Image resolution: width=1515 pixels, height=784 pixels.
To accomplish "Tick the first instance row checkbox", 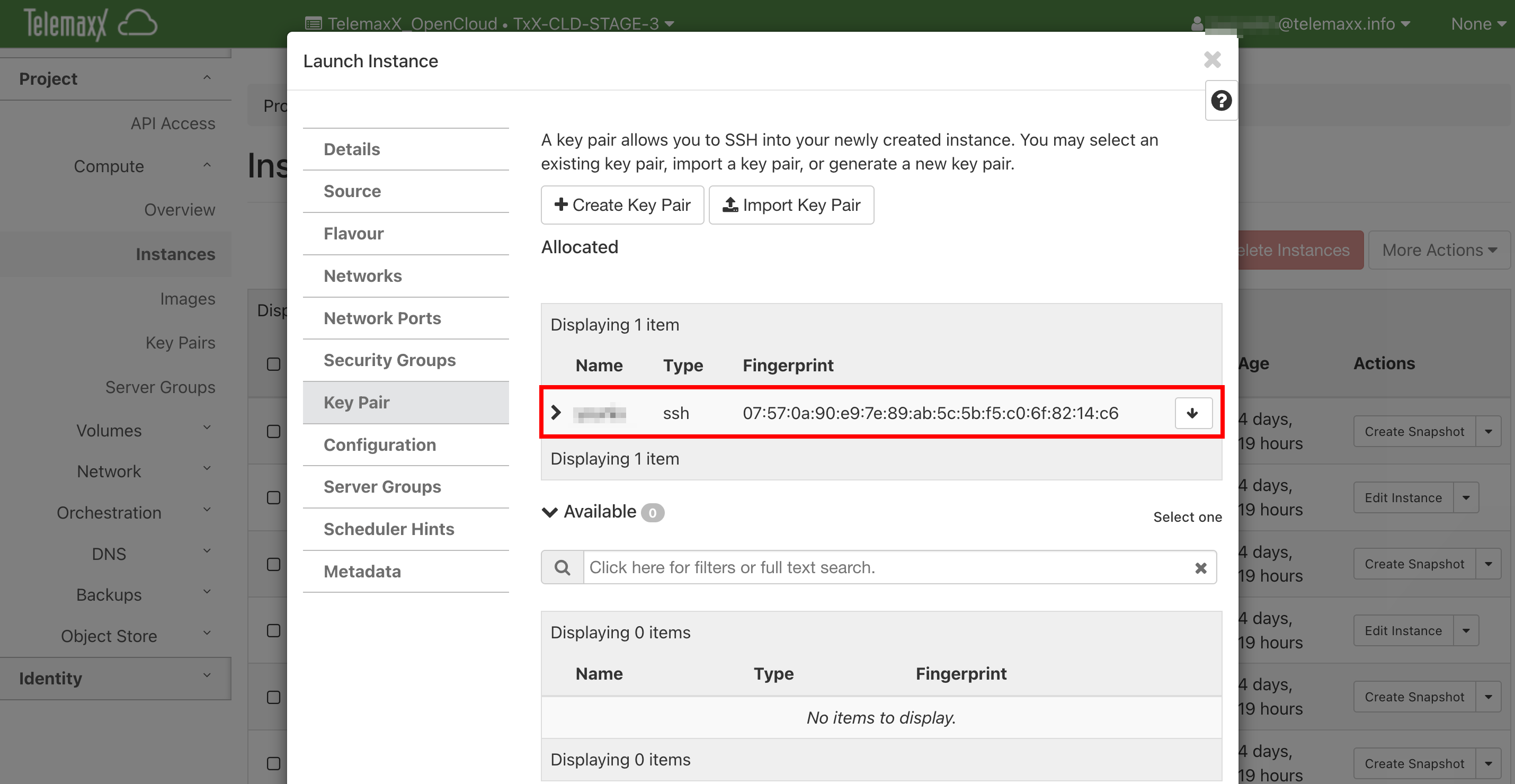I will tap(273, 431).
